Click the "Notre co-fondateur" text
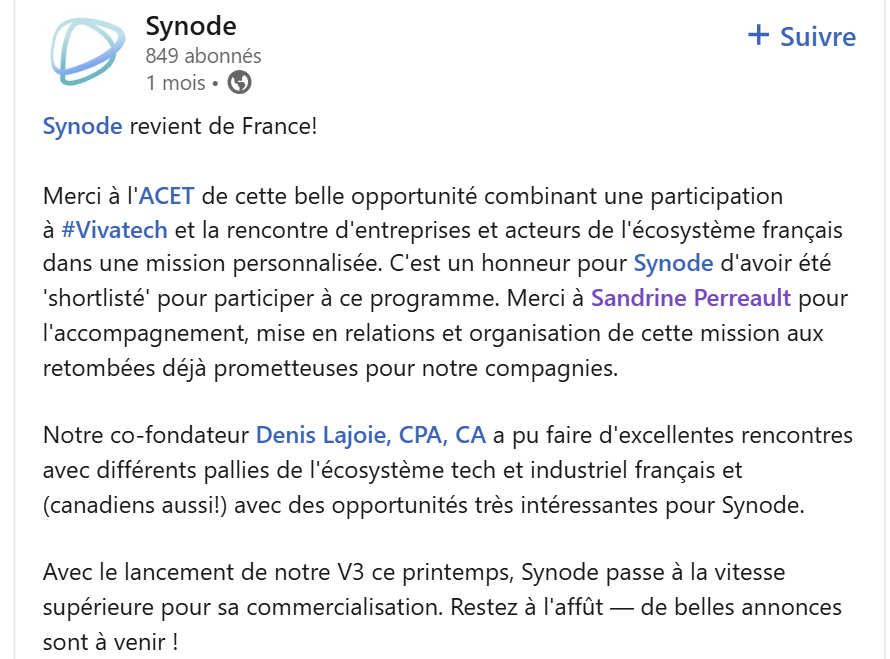 coord(146,435)
